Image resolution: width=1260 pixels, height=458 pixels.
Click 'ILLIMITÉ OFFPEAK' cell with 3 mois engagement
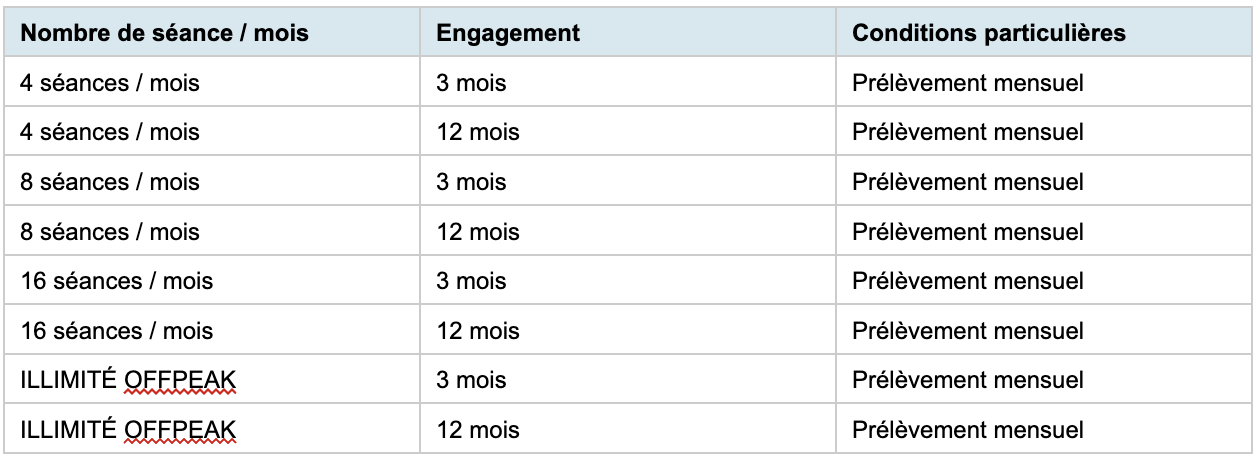coord(213,380)
